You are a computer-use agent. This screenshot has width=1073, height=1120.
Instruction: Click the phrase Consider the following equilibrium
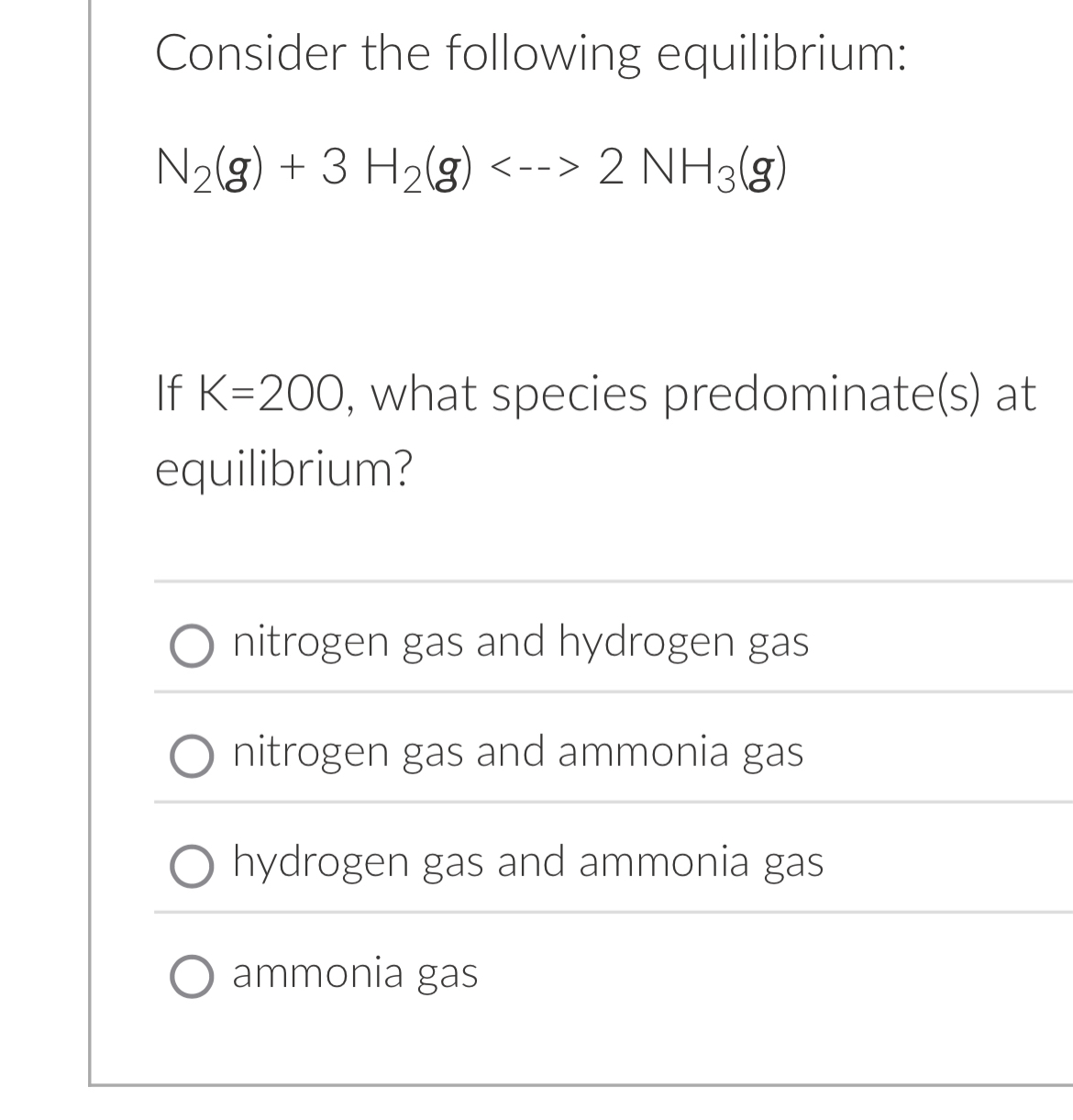[x=532, y=55]
